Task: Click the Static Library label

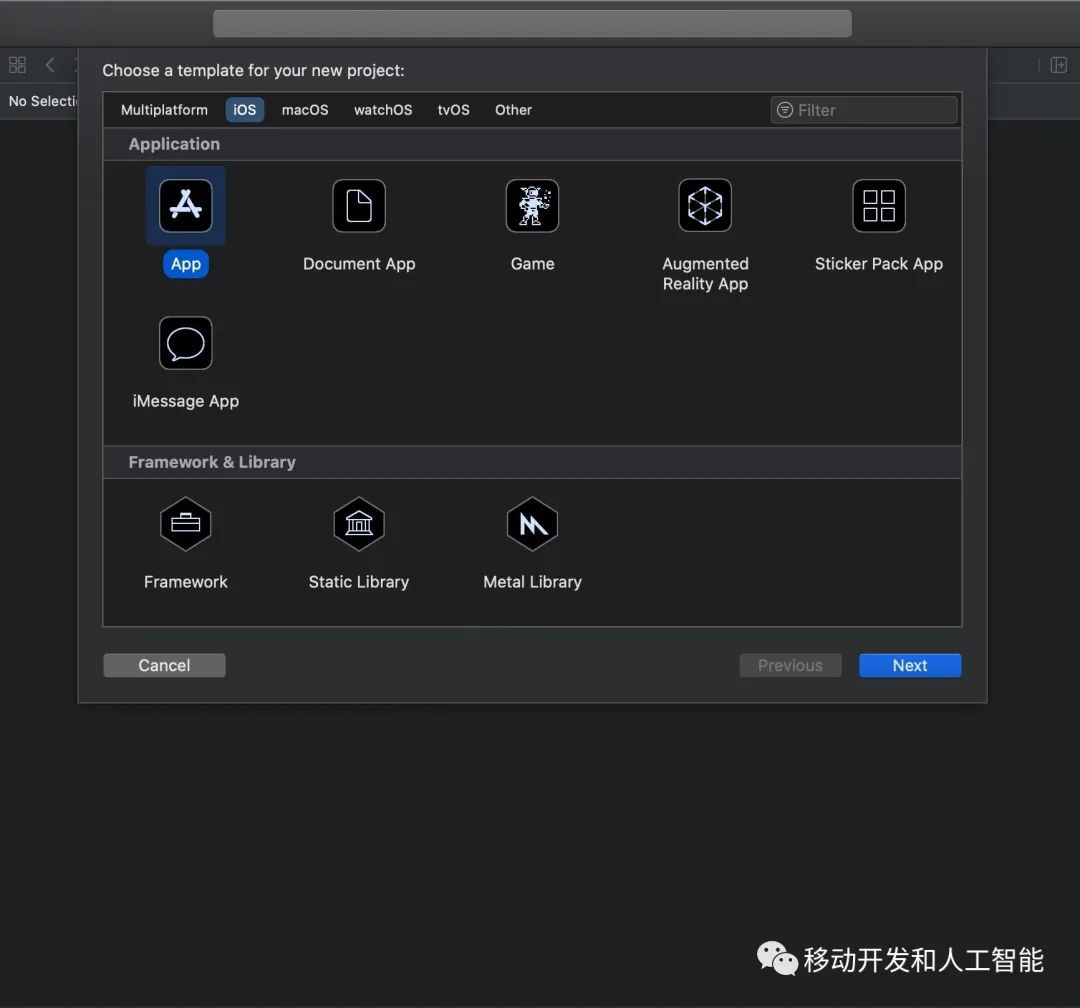Action: tap(359, 582)
